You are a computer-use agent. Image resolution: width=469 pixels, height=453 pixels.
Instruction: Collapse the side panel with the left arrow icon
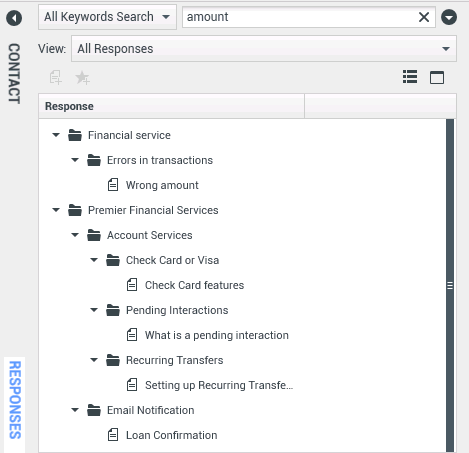[x=14, y=18]
